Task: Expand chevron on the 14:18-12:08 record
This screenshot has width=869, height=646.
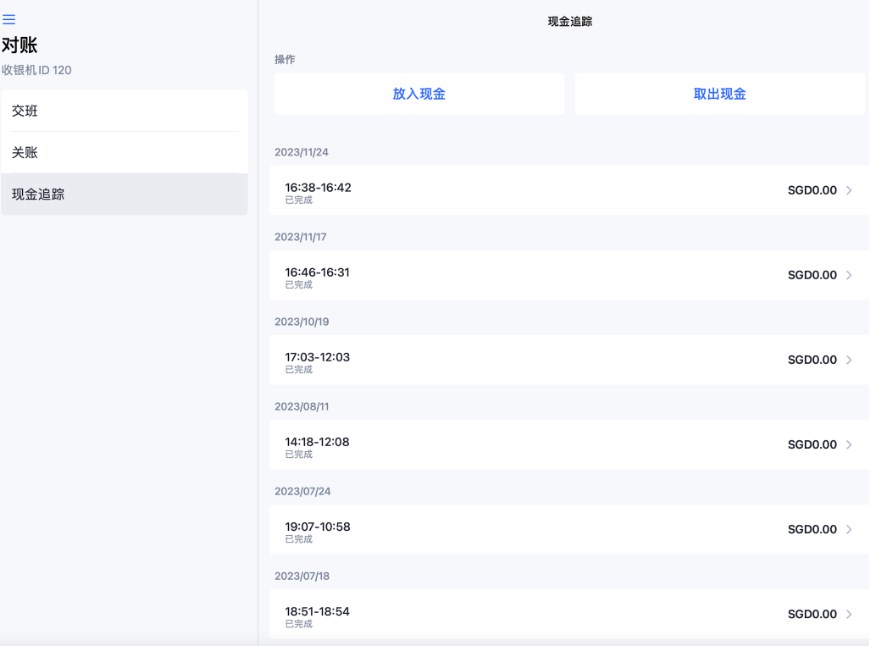Action: tap(849, 445)
